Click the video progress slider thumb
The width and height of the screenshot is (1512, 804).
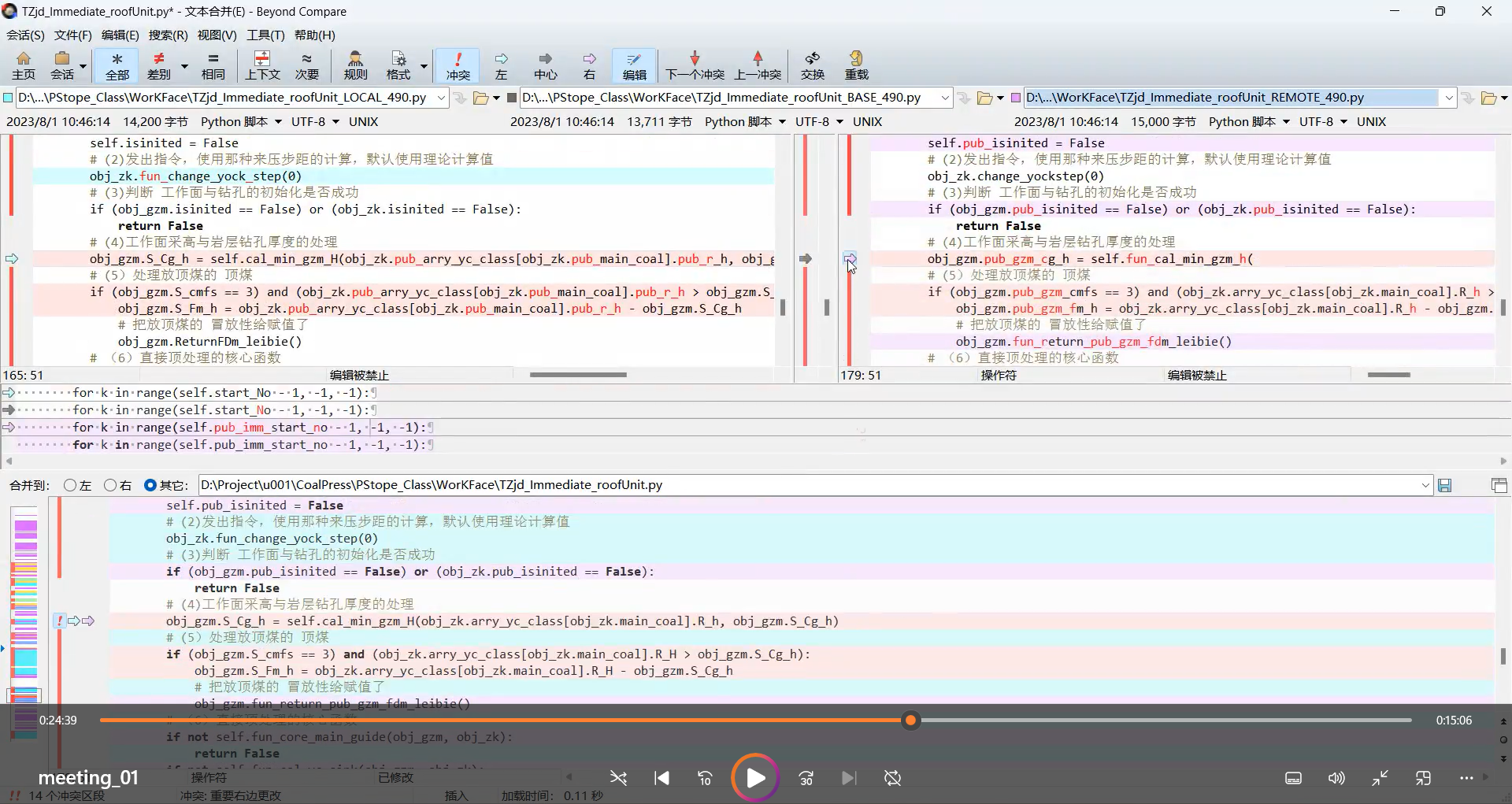pyautogui.click(x=910, y=720)
